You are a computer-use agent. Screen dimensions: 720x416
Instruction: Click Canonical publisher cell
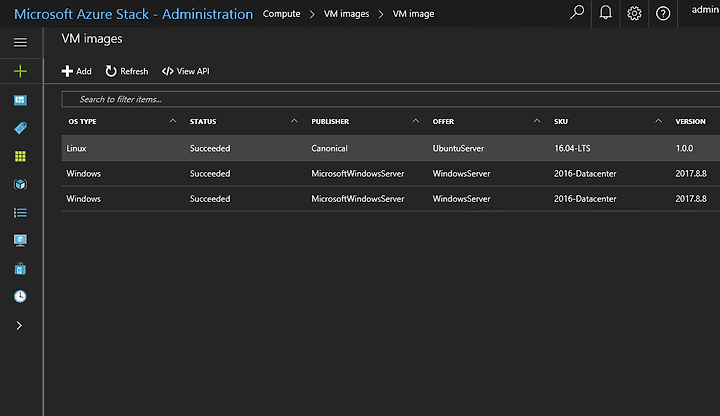tap(329, 148)
